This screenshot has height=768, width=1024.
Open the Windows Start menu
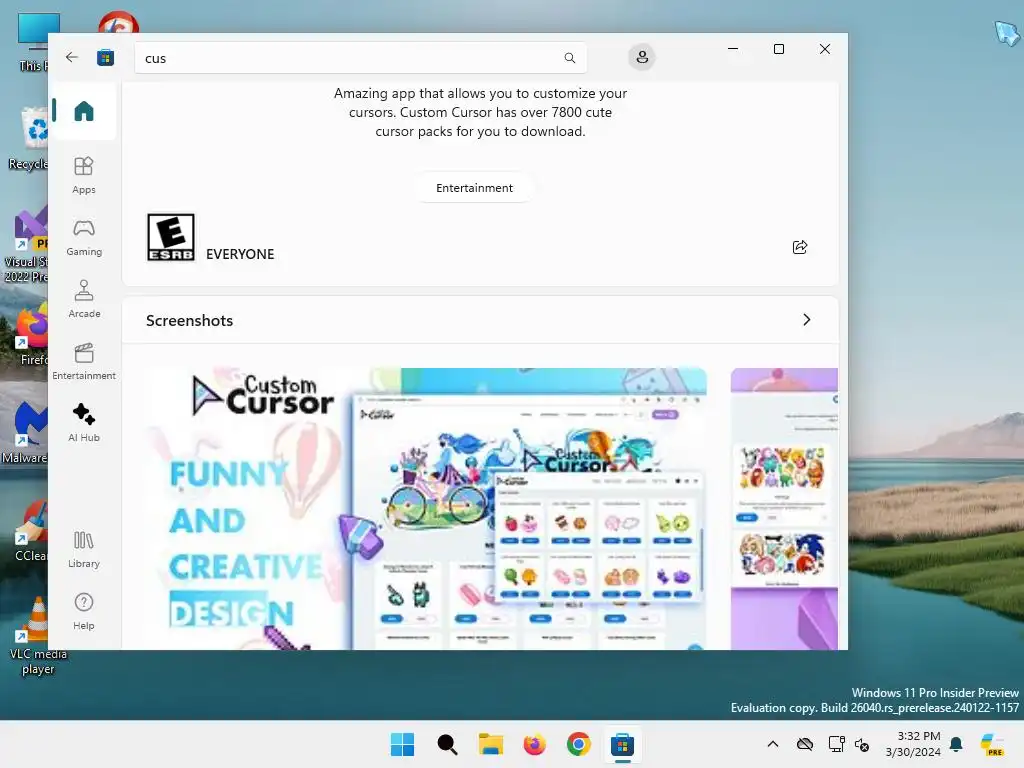coord(402,744)
